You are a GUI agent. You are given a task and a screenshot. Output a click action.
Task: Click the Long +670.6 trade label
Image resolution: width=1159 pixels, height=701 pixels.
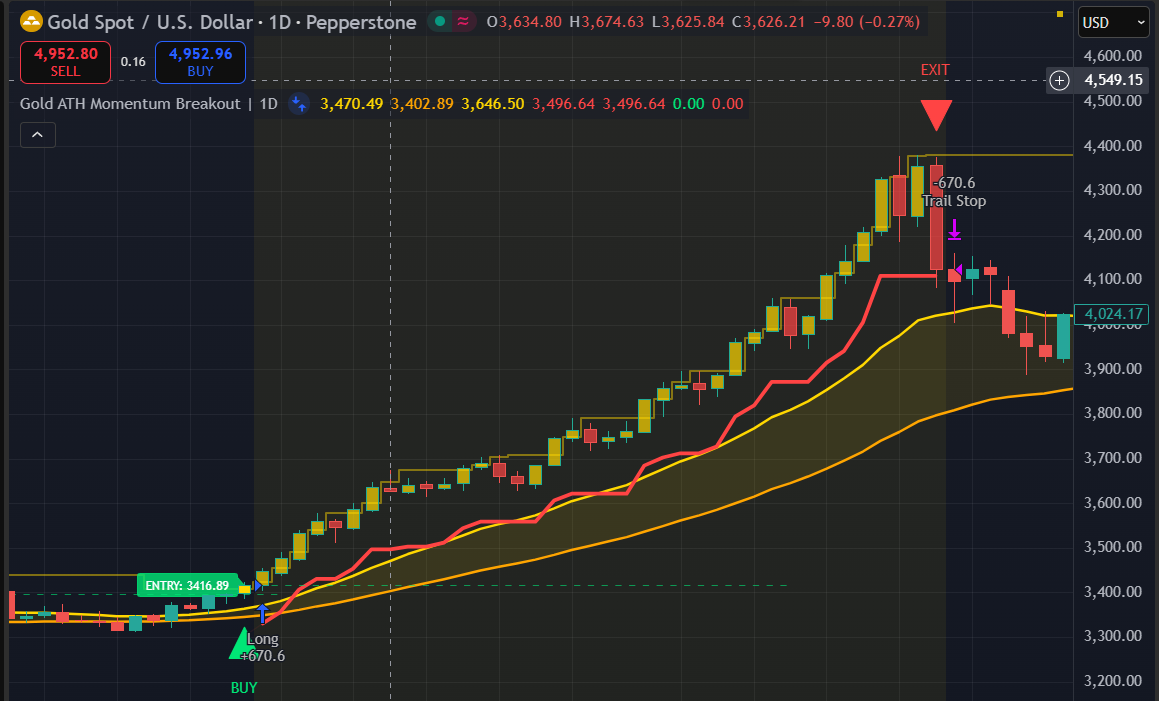pyautogui.click(x=263, y=647)
